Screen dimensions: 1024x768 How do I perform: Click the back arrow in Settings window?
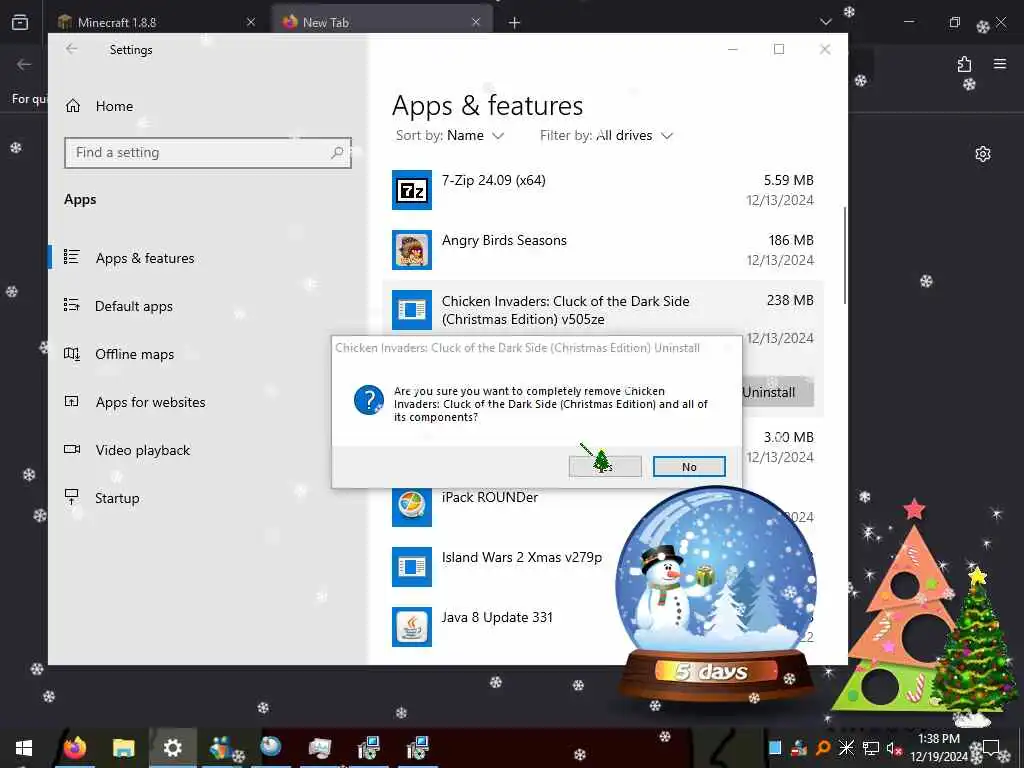click(x=71, y=49)
